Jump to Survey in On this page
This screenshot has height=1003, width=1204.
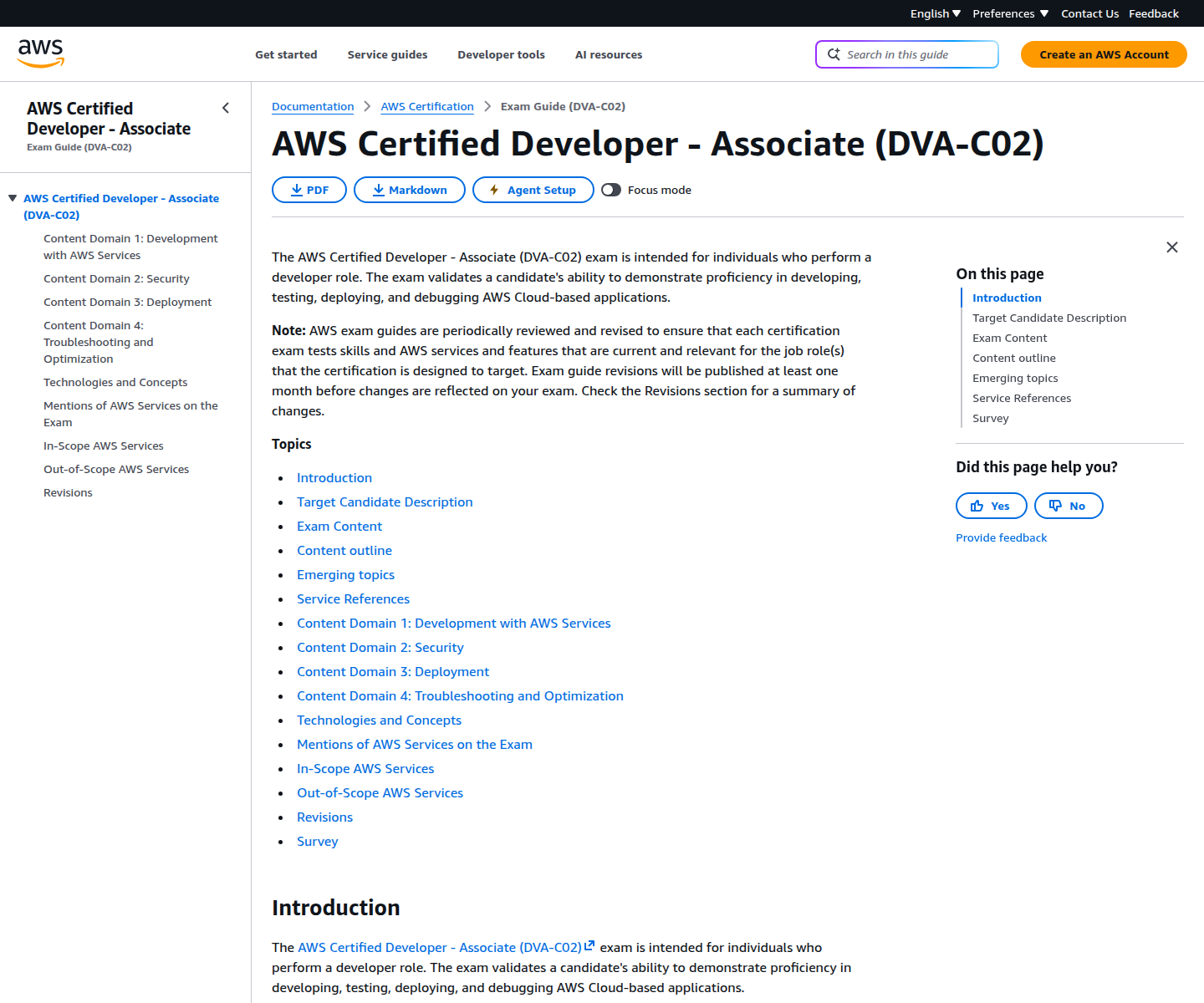[x=991, y=418]
